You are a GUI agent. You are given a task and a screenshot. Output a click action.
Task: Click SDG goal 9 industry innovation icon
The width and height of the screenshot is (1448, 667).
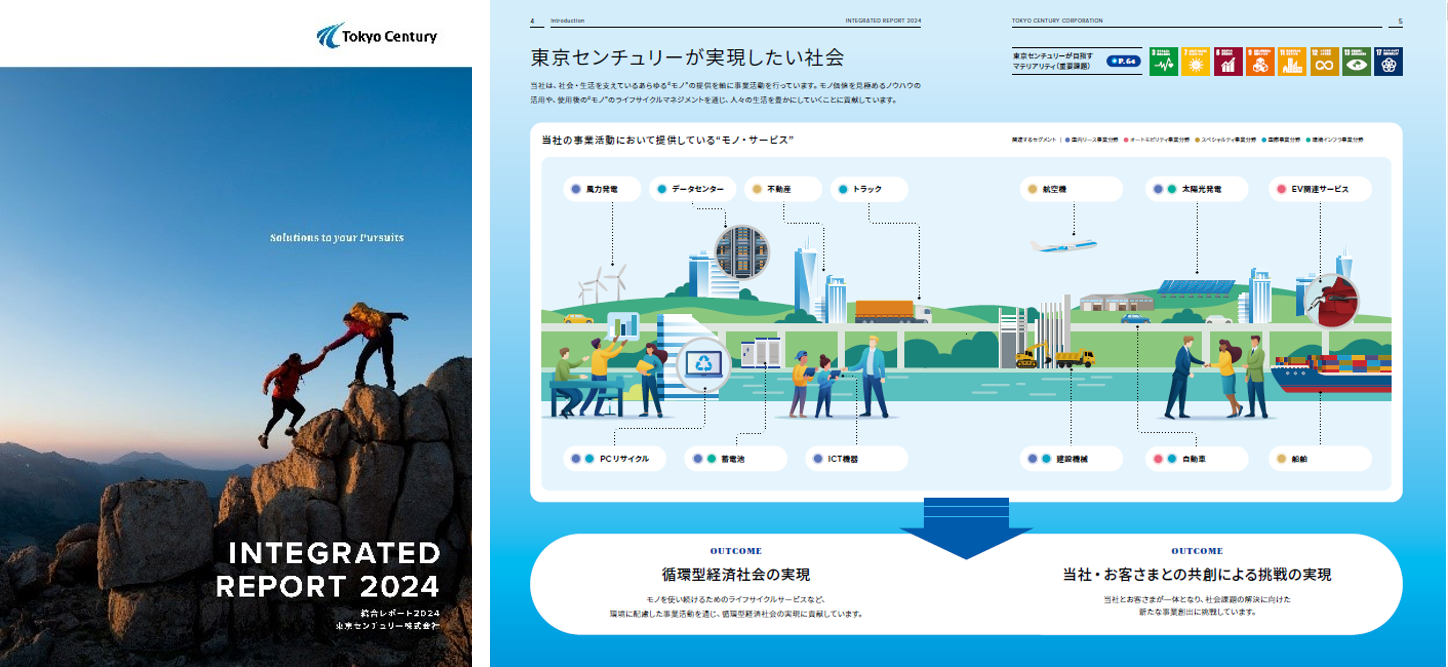point(1260,61)
